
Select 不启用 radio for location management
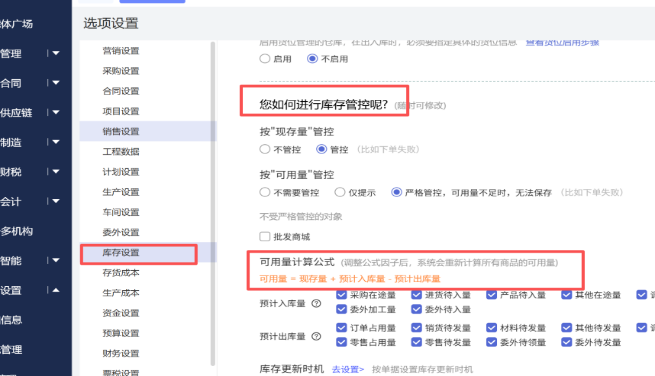[x=312, y=58]
